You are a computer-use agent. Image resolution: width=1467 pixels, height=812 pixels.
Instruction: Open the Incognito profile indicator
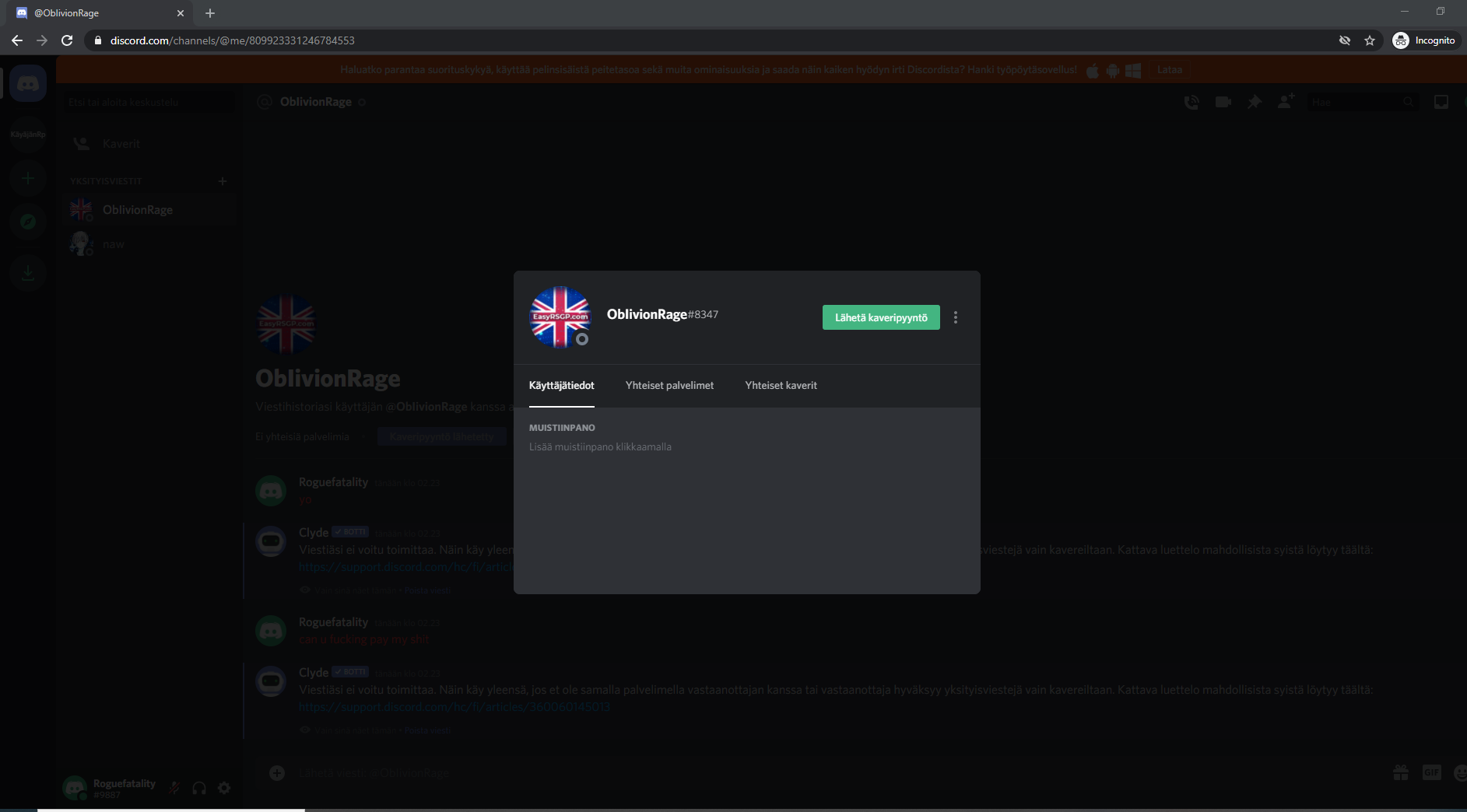tap(1425, 40)
